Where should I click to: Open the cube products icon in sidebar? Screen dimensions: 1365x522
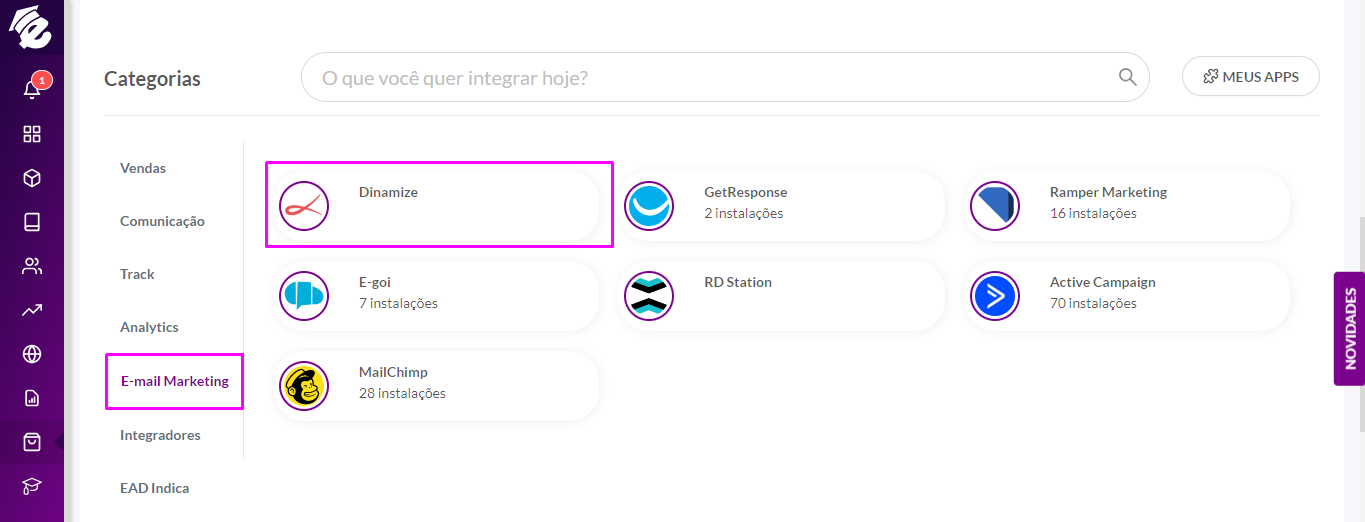32,178
